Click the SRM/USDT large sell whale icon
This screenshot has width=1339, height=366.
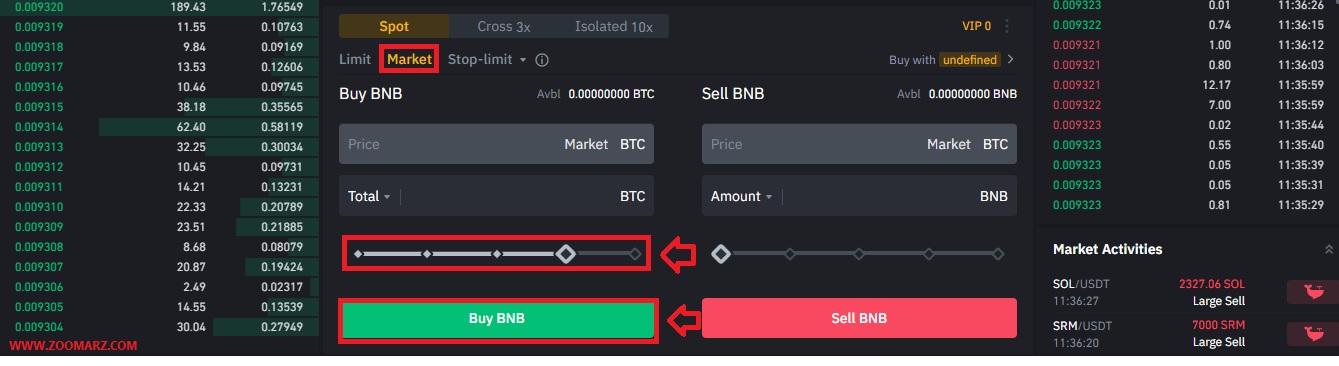point(1309,334)
